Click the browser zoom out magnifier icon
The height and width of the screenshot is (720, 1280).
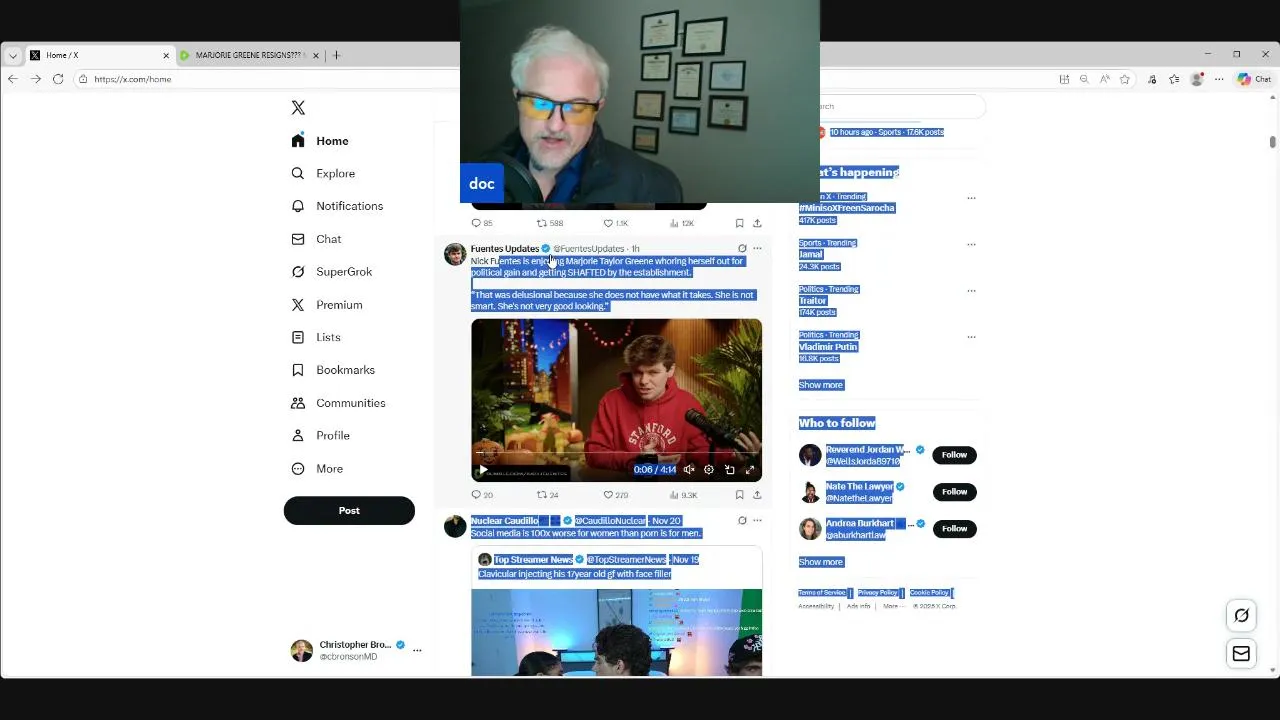(x=1084, y=79)
